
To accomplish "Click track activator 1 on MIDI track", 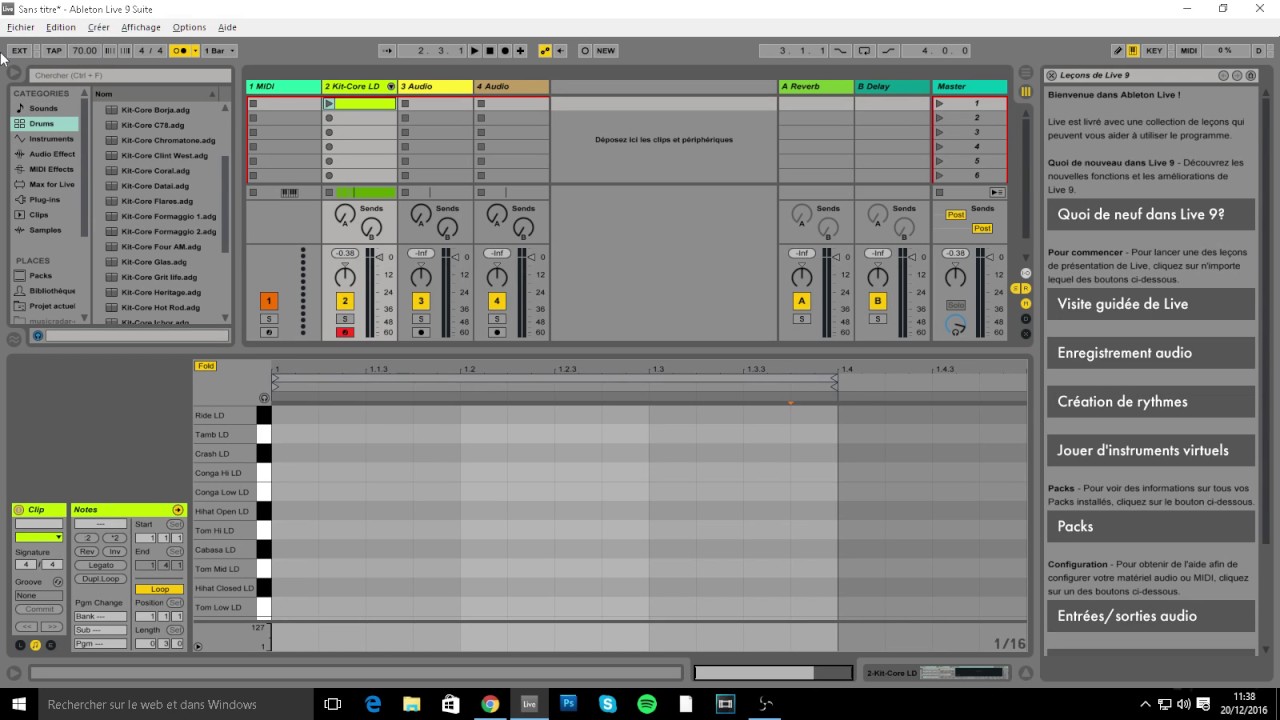I will (x=268, y=301).
